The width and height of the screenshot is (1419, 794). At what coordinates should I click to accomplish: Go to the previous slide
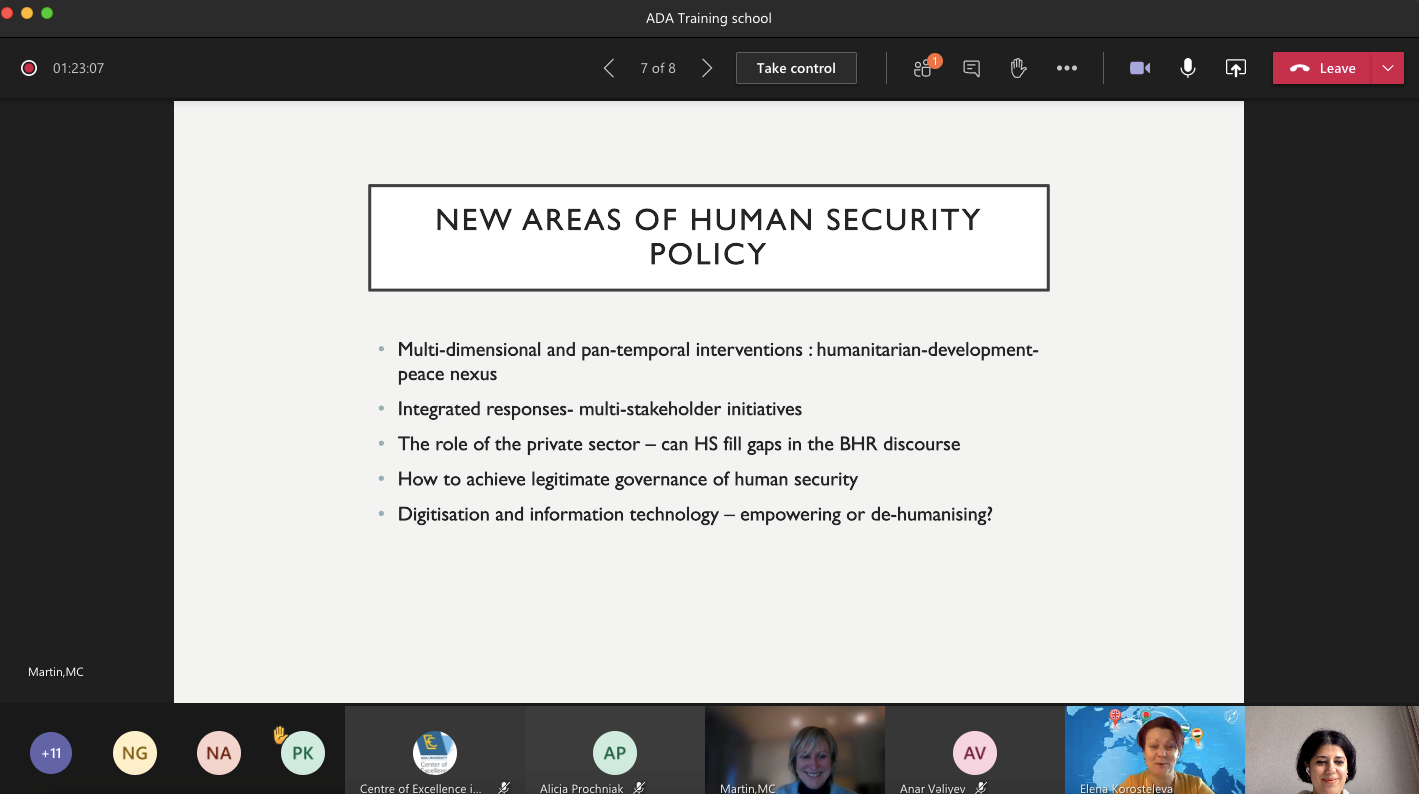click(608, 68)
